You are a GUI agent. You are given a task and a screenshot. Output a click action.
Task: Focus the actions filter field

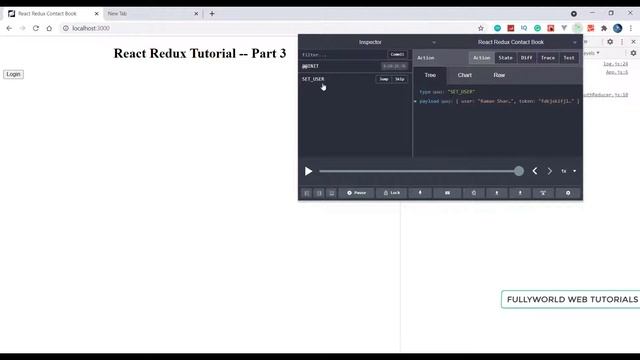coord(343,54)
